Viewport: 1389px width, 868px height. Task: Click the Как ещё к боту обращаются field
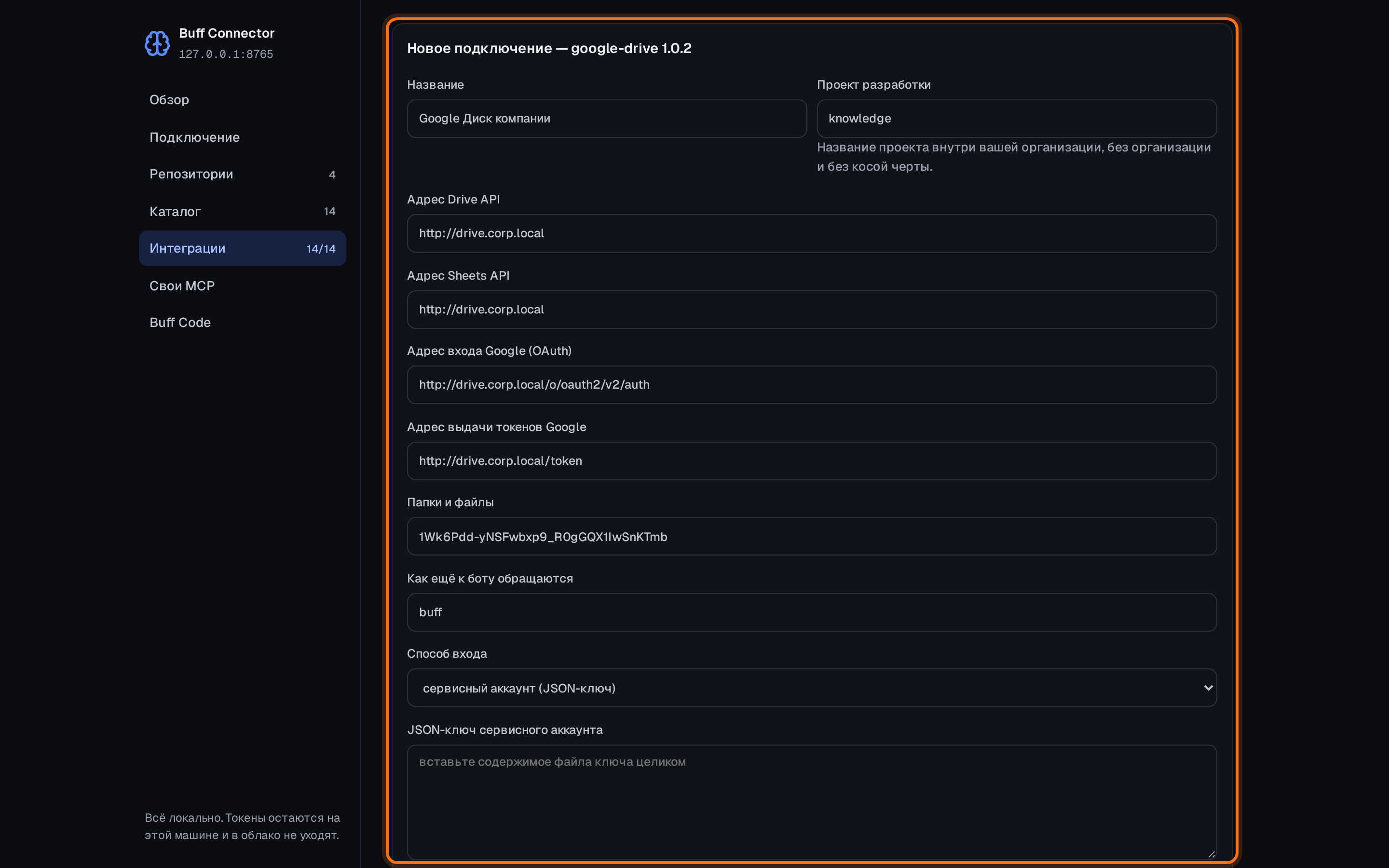pos(812,612)
